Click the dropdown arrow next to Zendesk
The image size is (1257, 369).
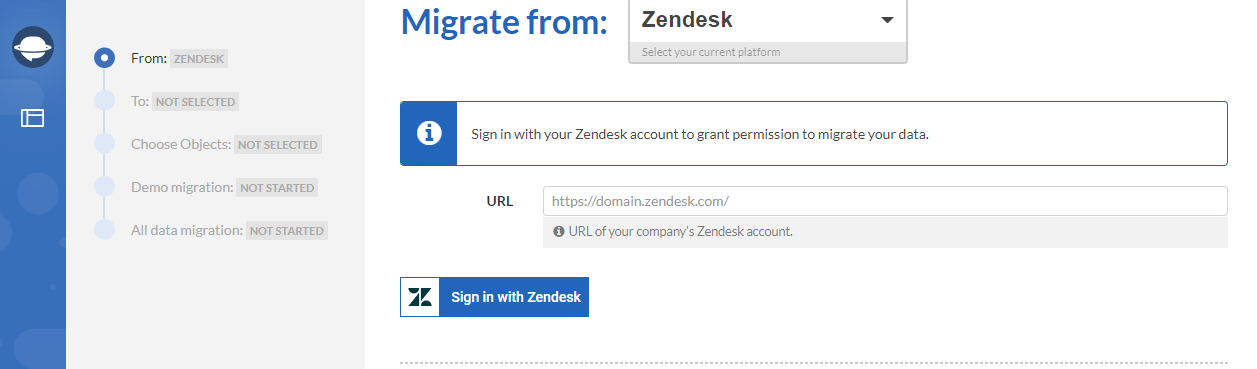pos(886,20)
